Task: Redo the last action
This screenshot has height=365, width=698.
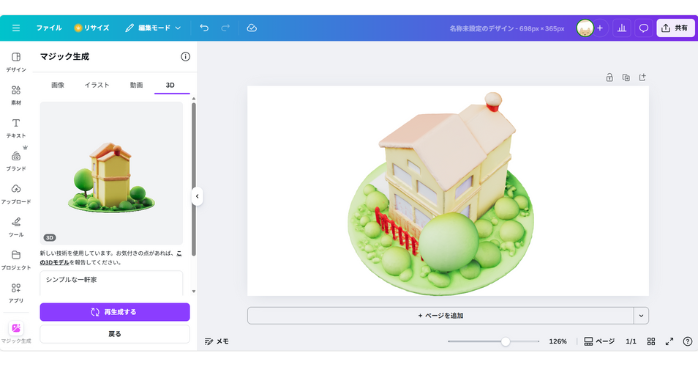Action: click(226, 28)
